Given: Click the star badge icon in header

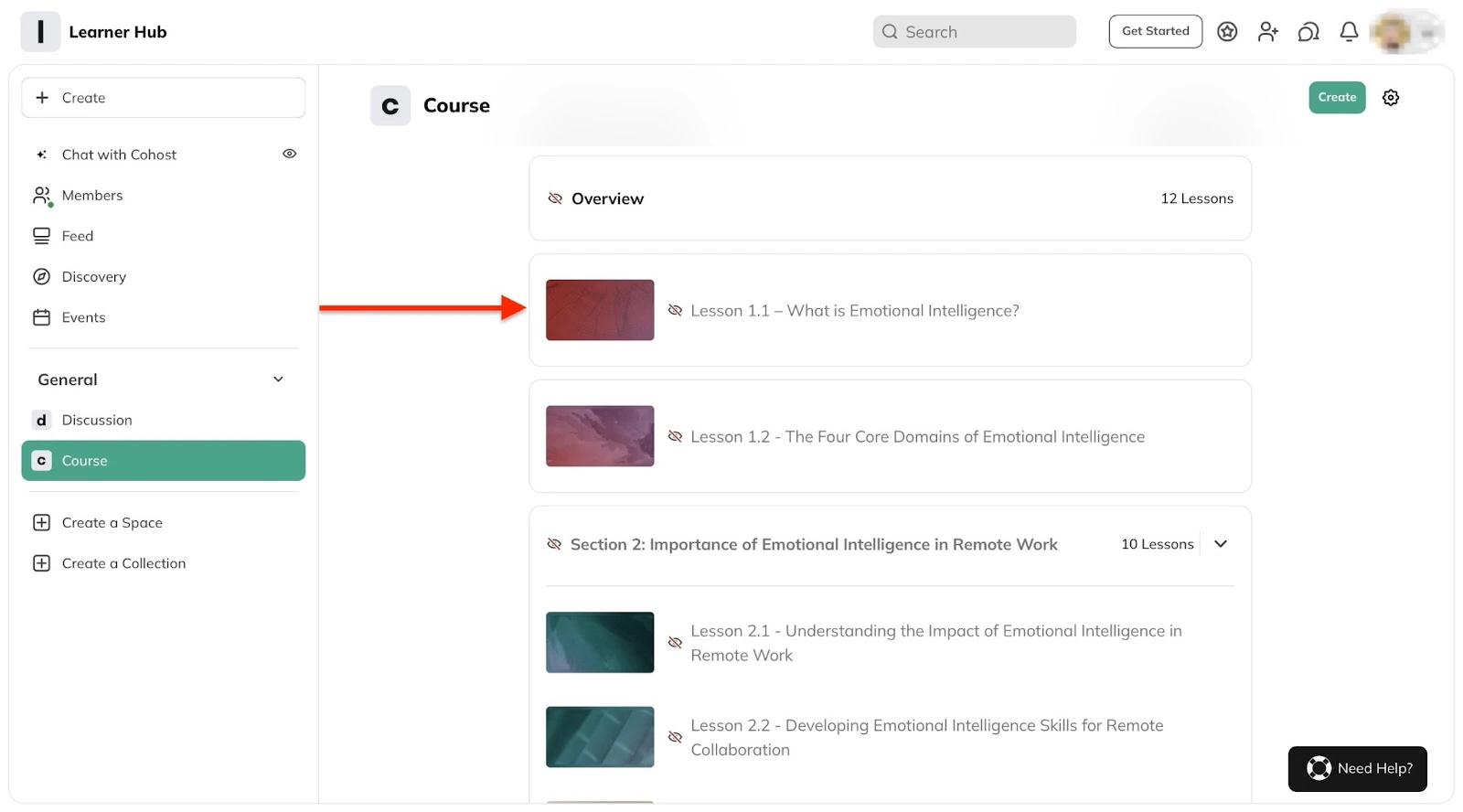Looking at the screenshot, I should 1227,32.
